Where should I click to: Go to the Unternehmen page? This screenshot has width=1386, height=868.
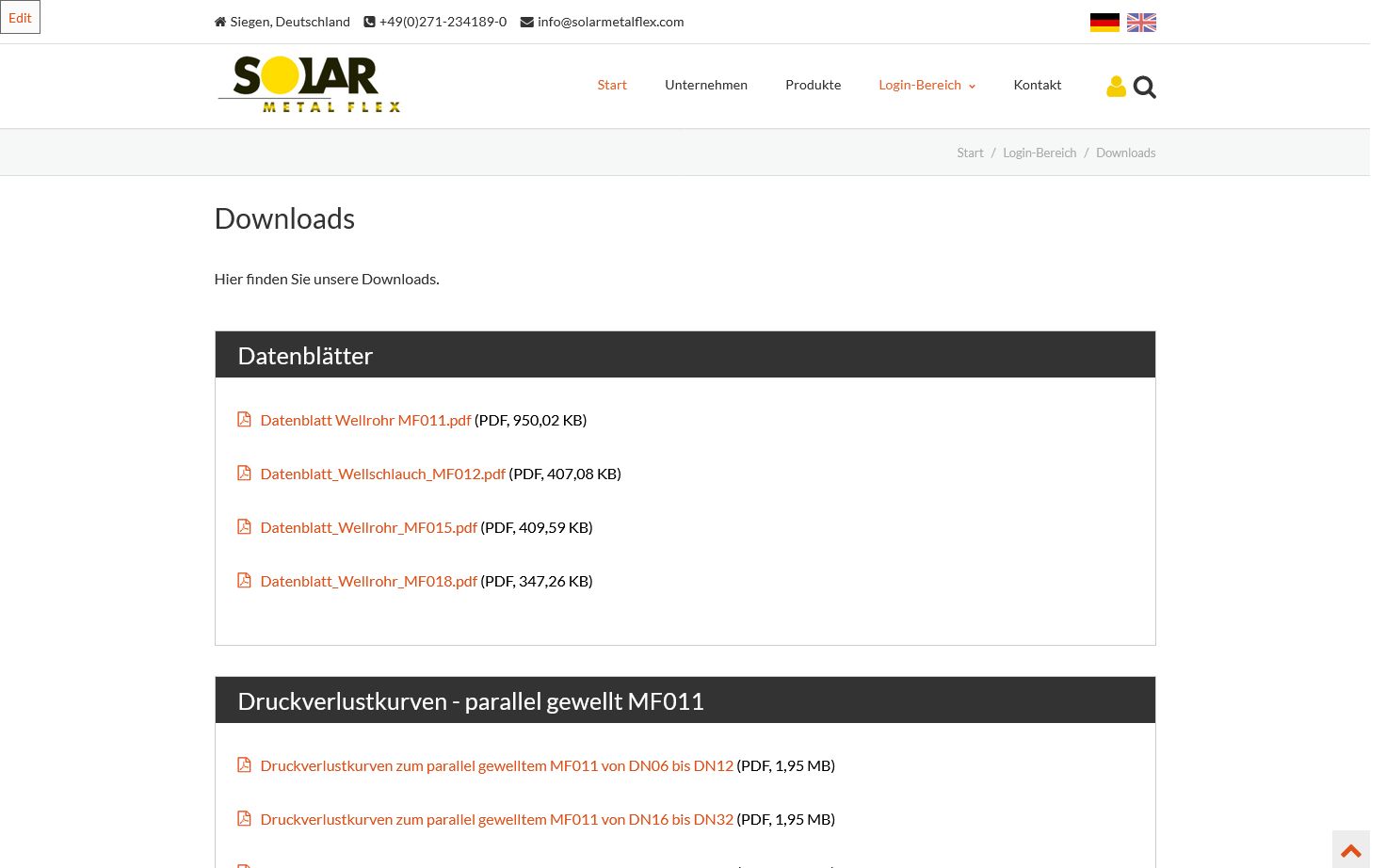pos(705,85)
